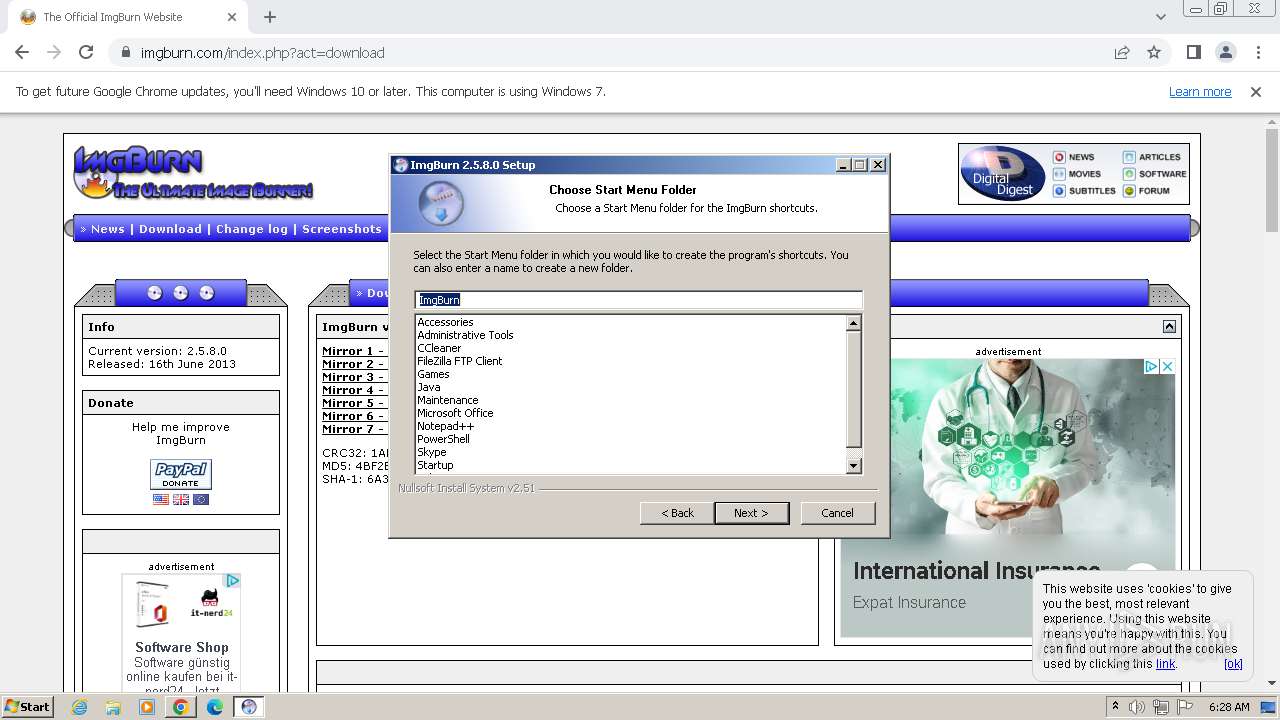
Task: Dismiss the Chrome update banner
Action: (1256, 91)
